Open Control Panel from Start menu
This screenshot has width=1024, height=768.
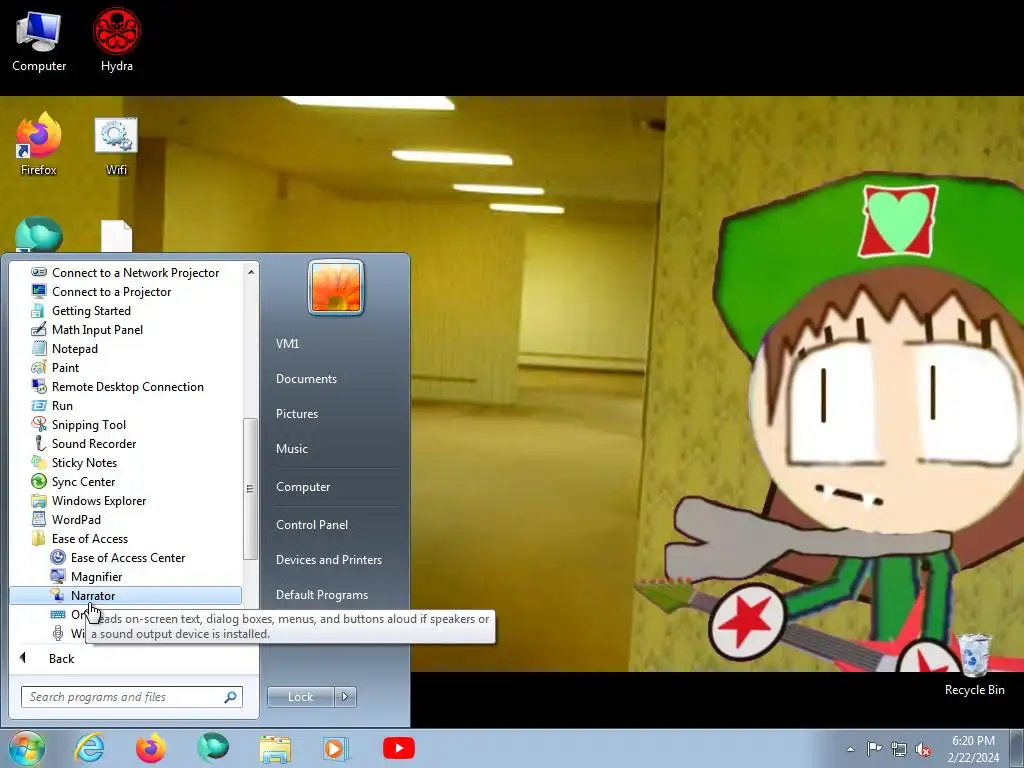tap(312, 524)
